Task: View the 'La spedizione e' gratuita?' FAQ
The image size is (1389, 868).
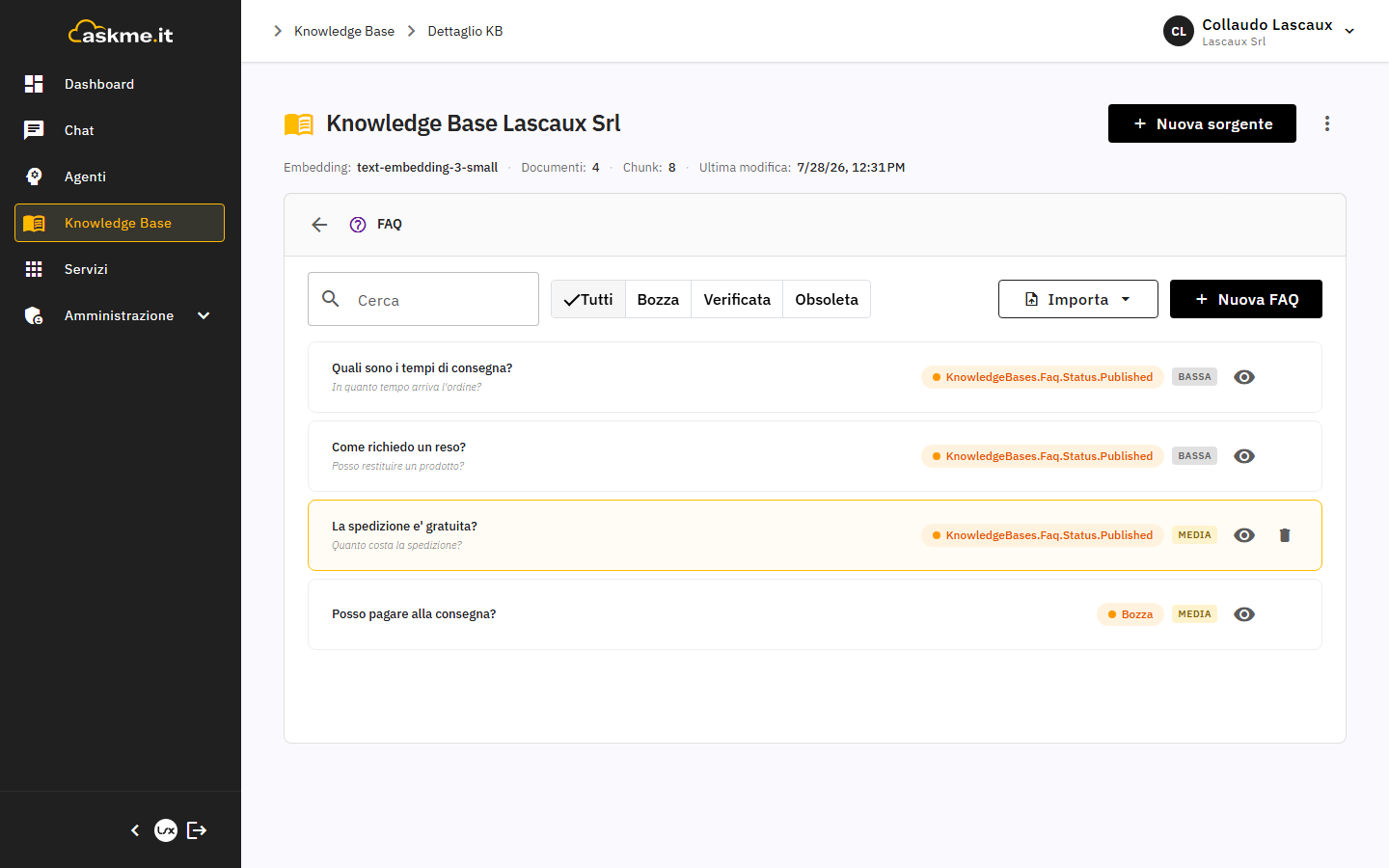Action: (1244, 535)
